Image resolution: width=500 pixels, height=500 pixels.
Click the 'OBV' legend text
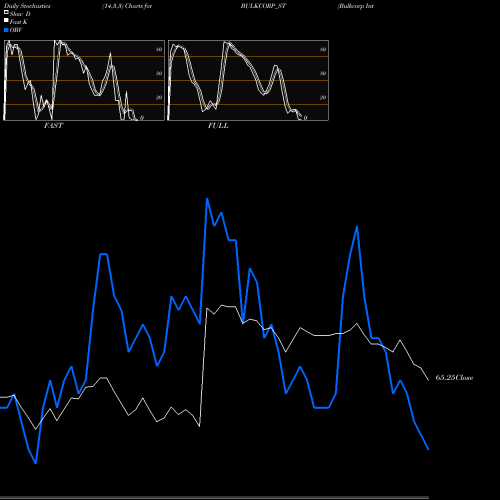16,30
